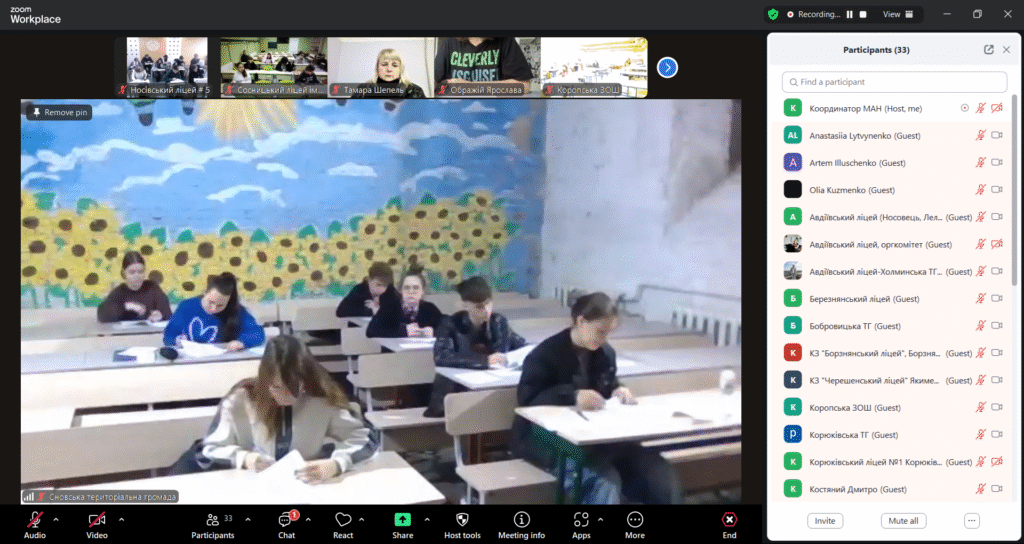The height and width of the screenshot is (544, 1024).
Task: Pause the meeting recording
Action: [850, 14]
